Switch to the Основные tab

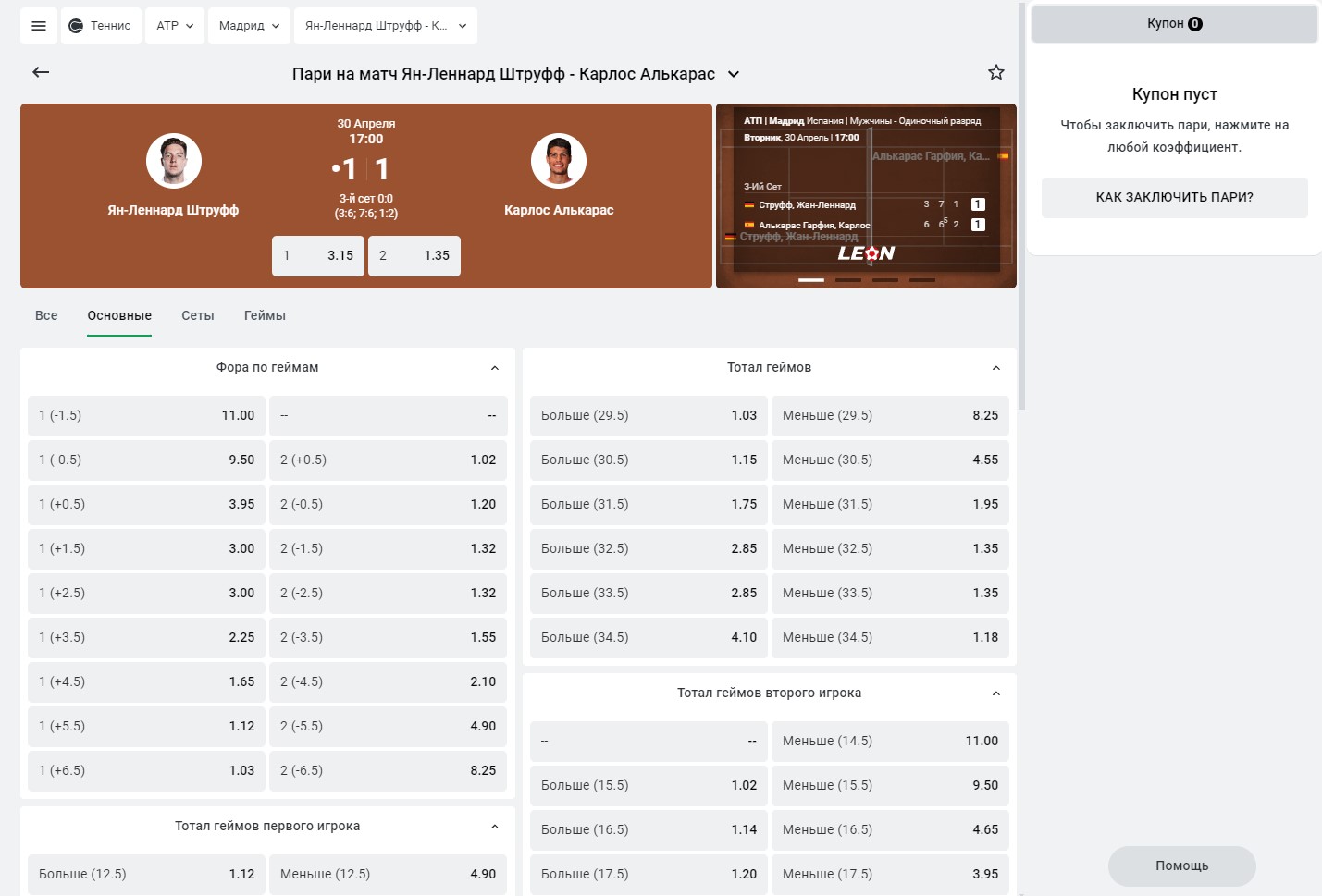(x=119, y=315)
